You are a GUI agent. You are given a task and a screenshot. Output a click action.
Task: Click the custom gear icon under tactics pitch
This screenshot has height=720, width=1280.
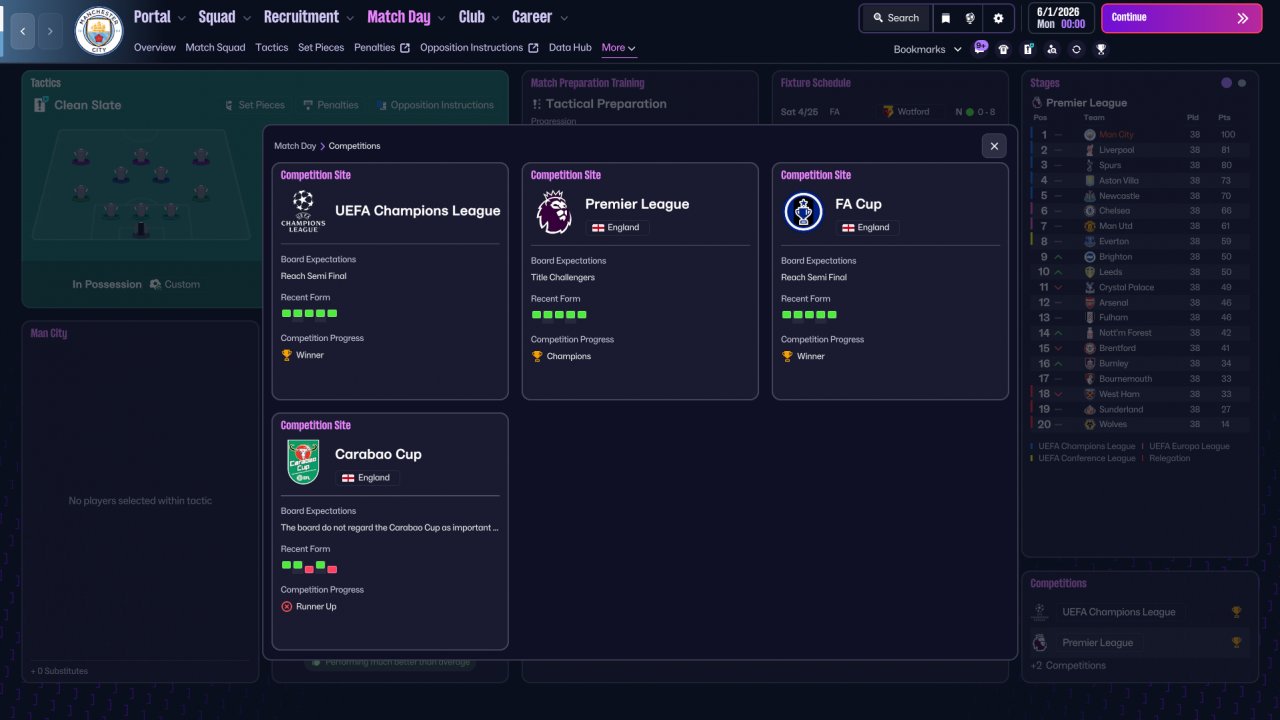155,284
